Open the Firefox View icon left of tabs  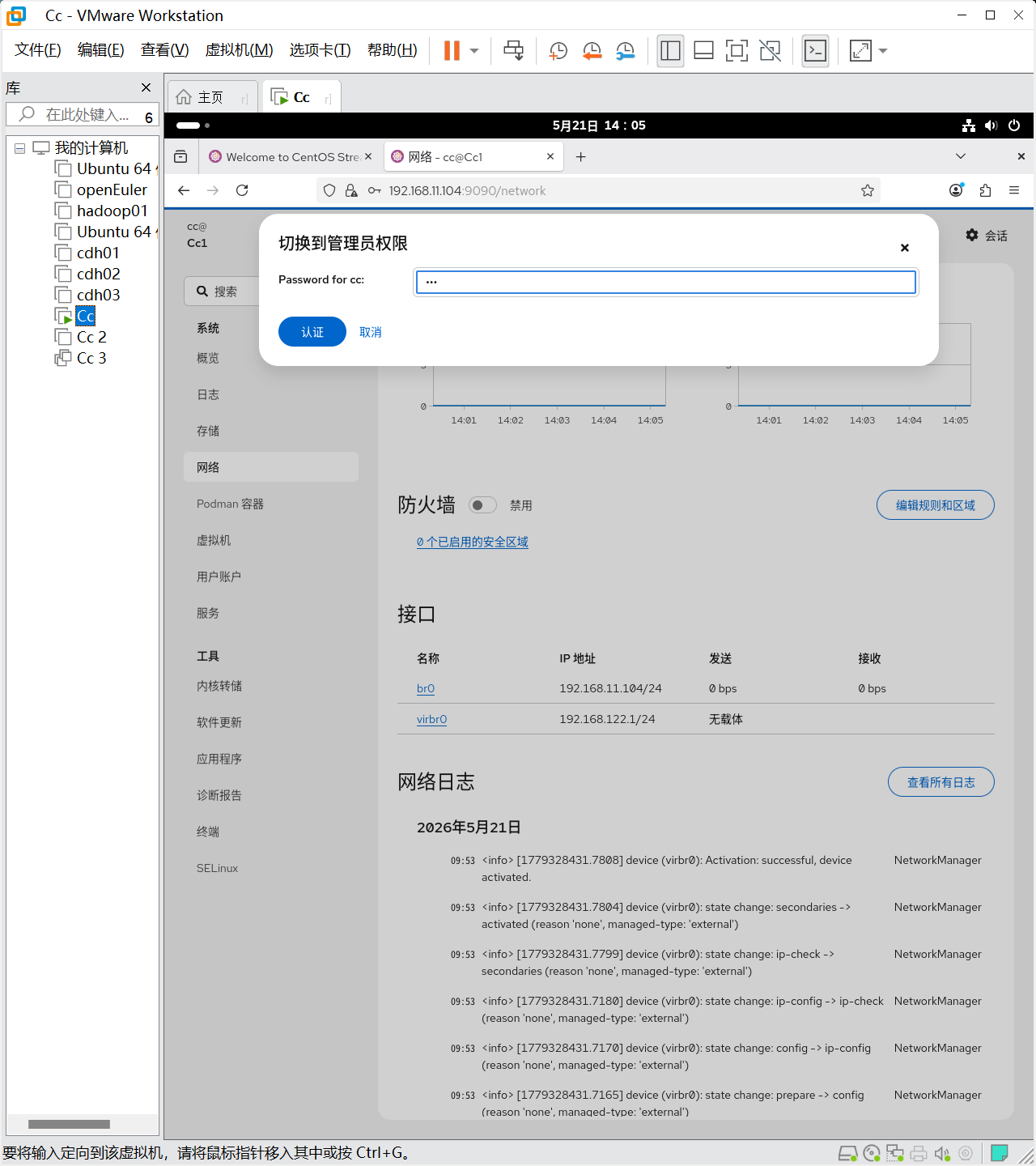coord(180,157)
